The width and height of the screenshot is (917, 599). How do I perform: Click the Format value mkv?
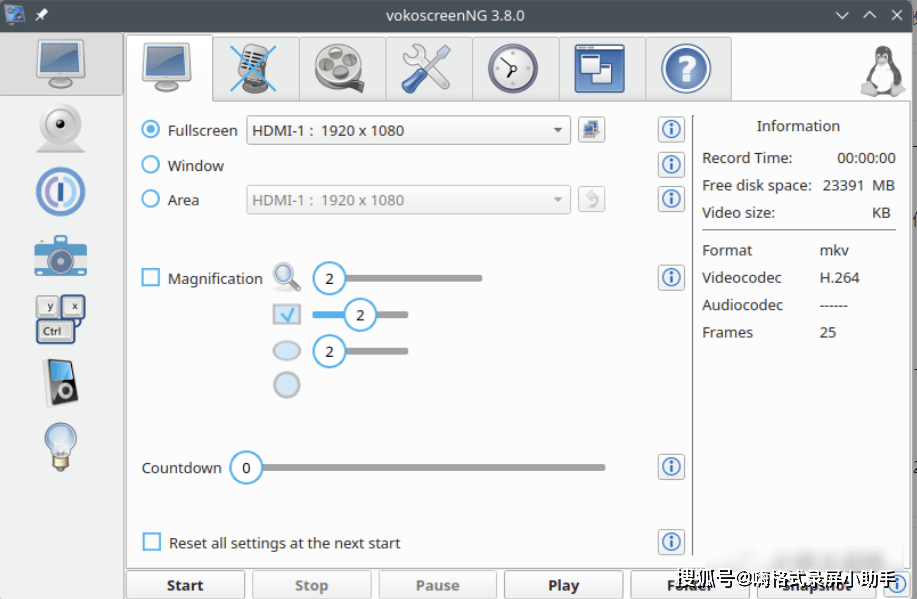[x=834, y=250]
